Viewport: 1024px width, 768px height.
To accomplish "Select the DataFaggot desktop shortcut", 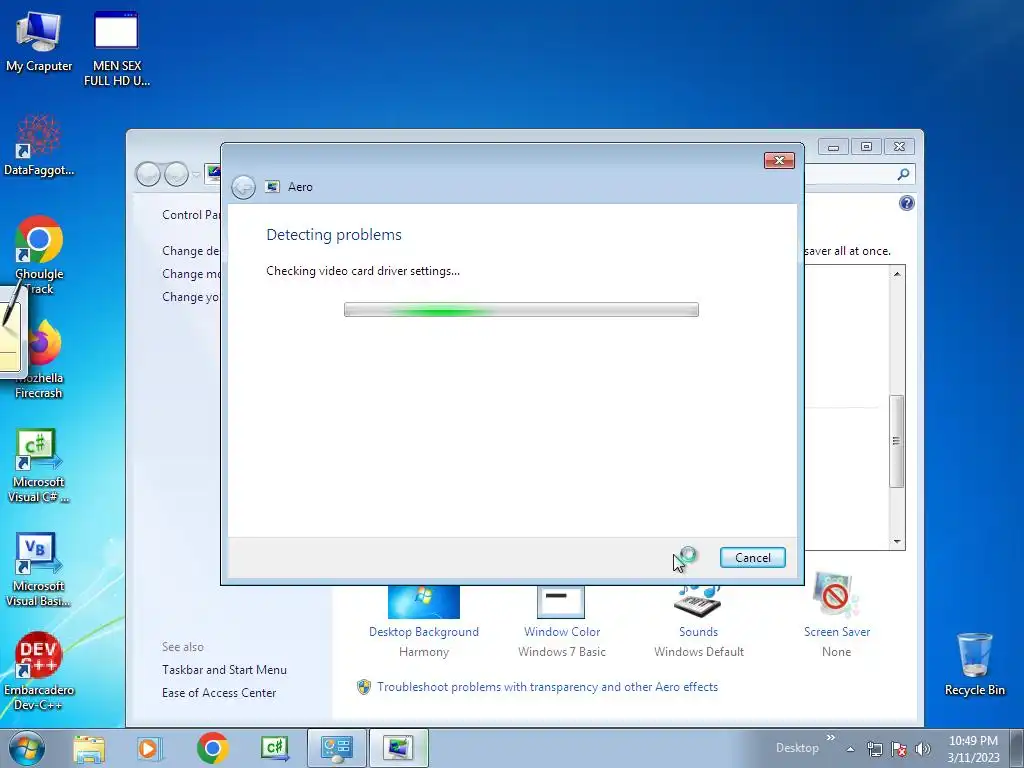I will pyautogui.click(x=39, y=146).
